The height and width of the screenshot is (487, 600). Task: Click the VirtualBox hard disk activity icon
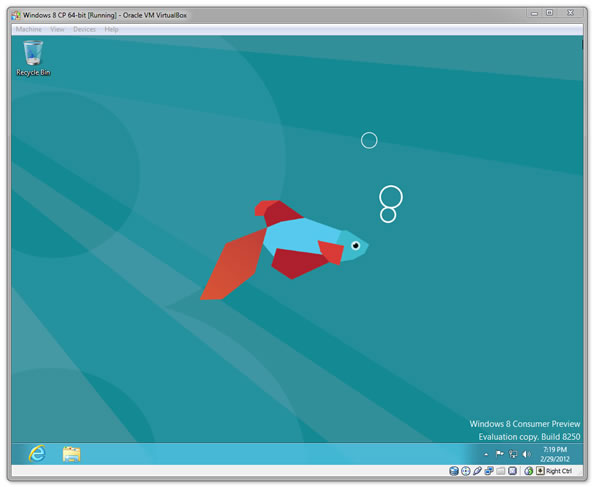pos(454,471)
